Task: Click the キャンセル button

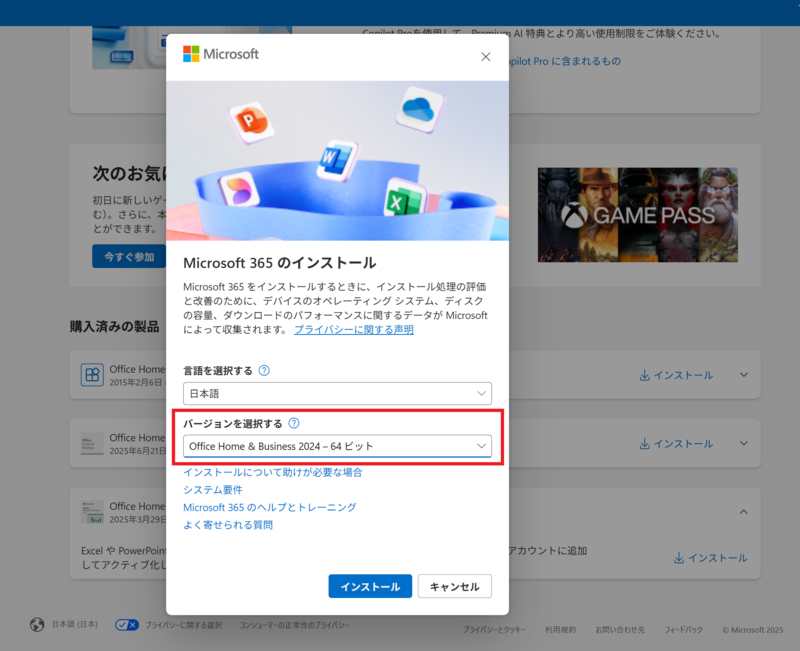Action: click(x=455, y=586)
